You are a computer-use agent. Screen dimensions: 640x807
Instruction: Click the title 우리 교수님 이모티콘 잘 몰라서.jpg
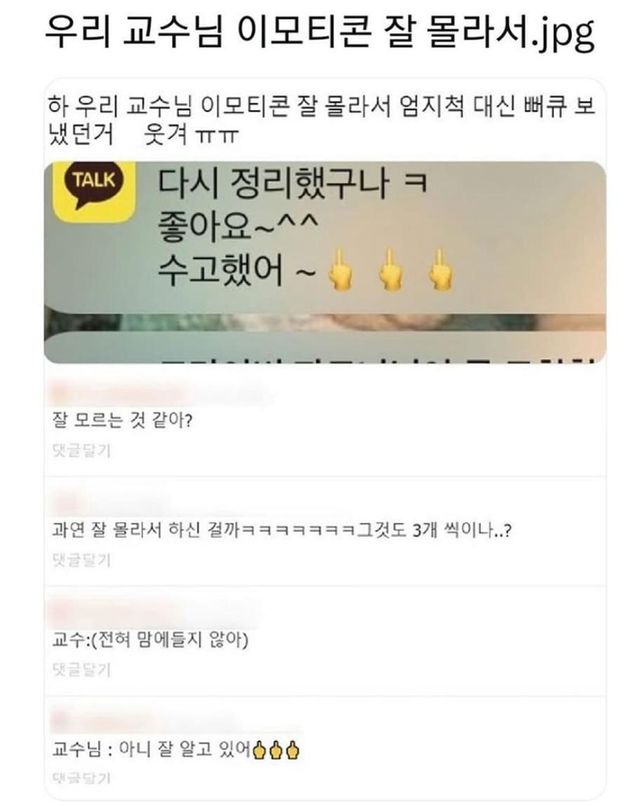(319, 32)
